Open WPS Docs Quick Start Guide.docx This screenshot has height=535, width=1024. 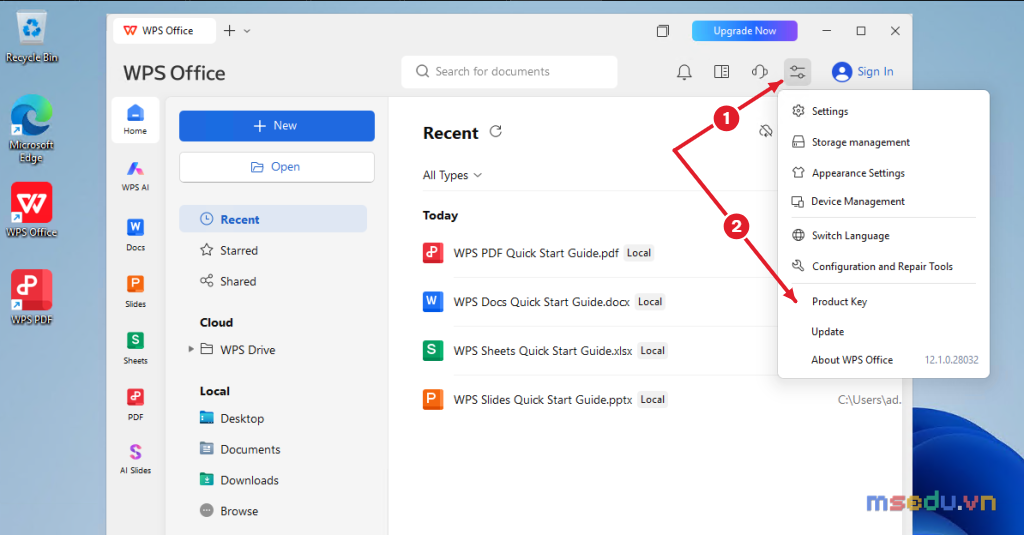(x=541, y=302)
